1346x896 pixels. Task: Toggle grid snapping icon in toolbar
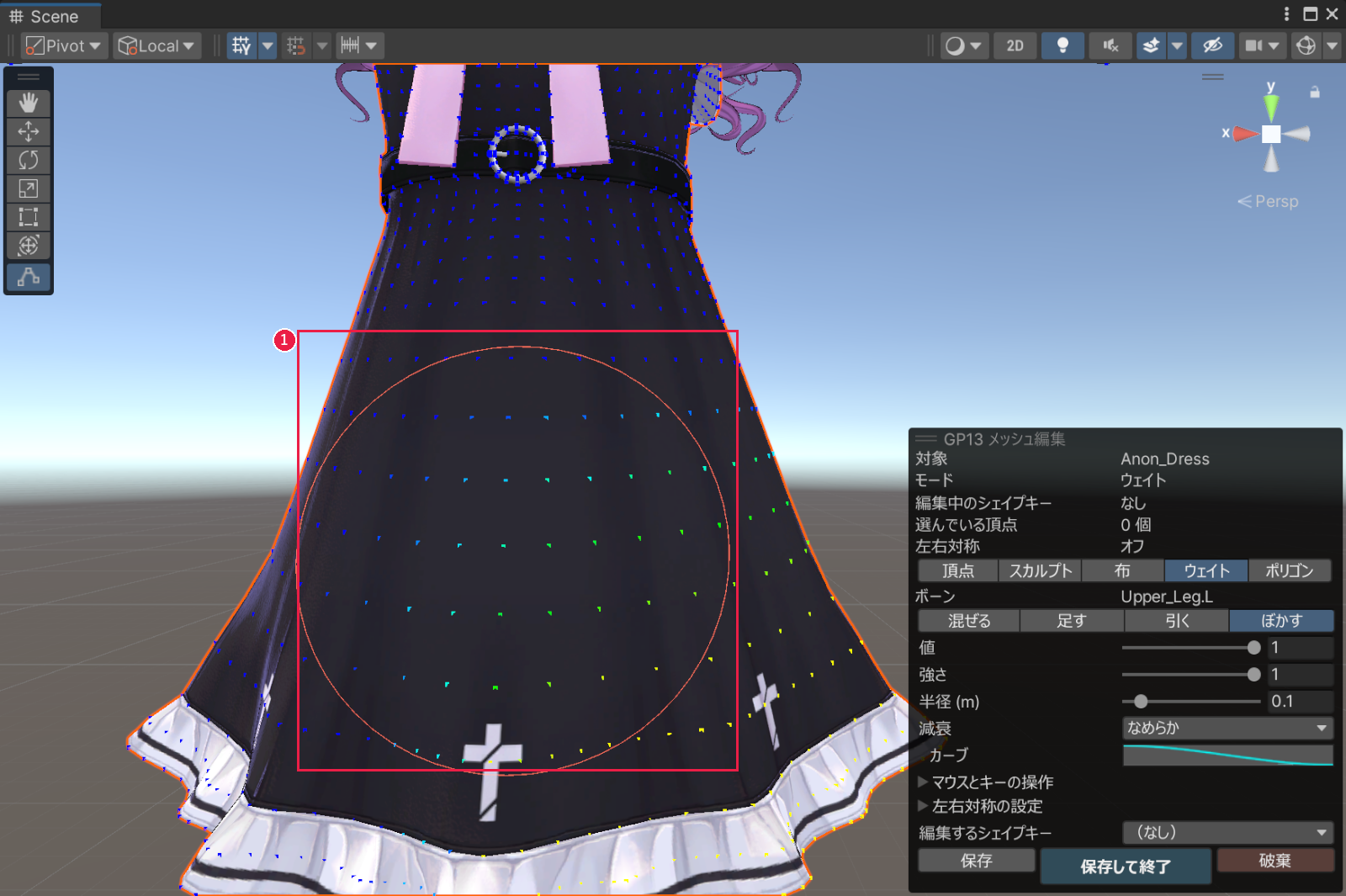click(x=241, y=45)
